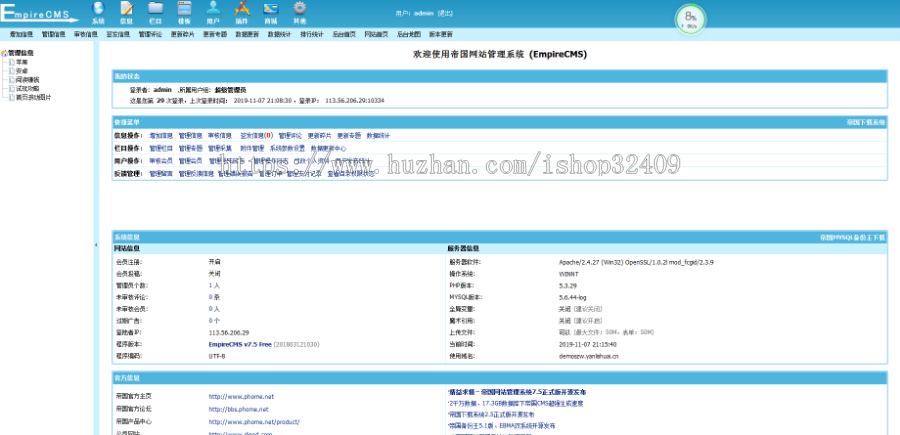Click the domain demoszw.yanlishuai.cn value
900x435 pixels.
[589, 356]
